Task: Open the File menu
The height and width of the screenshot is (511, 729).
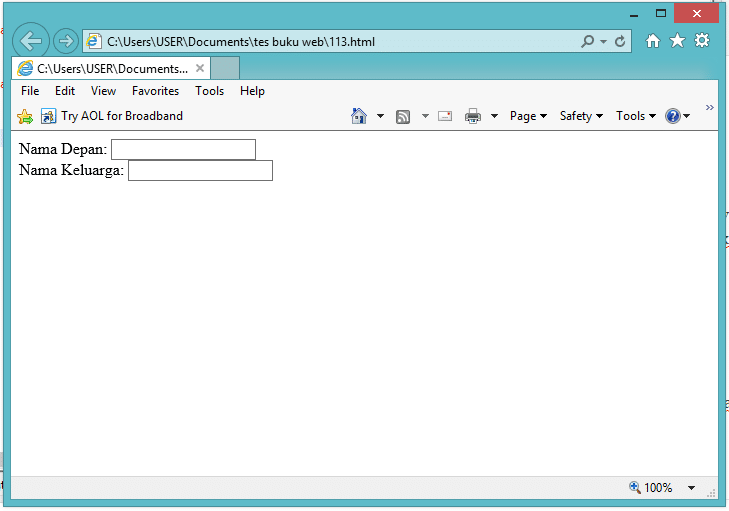Action: [30, 91]
